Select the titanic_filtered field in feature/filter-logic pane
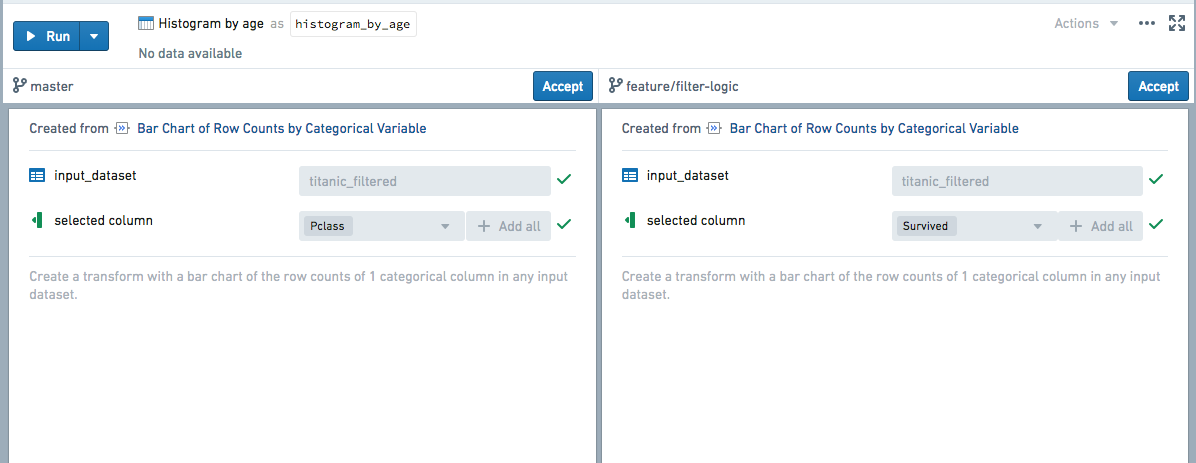Image resolution: width=1196 pixels, height=463 pixels. pyautogui.click(x=1018, y=182)
